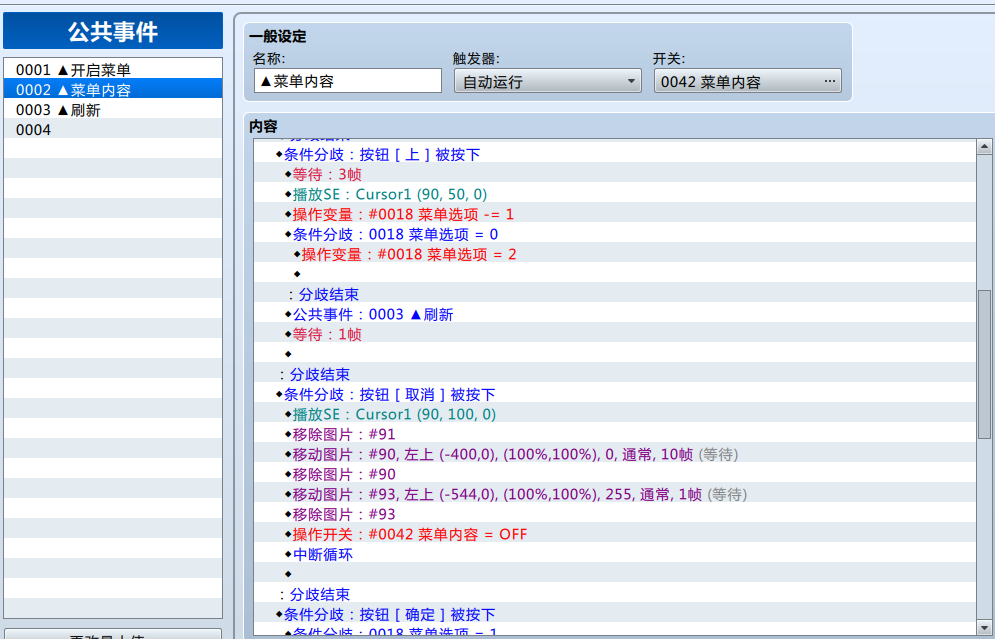
Task: Select the empty ◆ line below 等待：1帧
Action: [614, 354]
